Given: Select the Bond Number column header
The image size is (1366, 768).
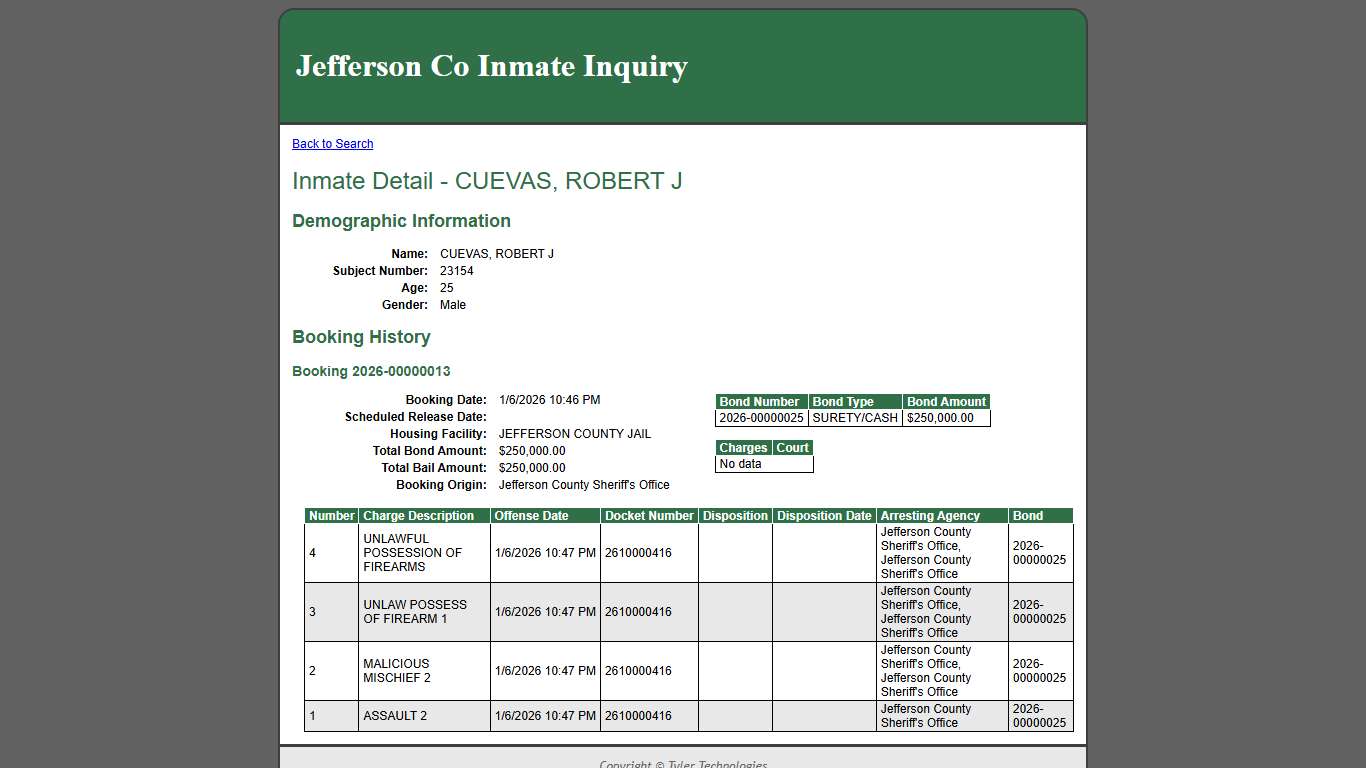Looking at the screenshot, I should coord(760,402).
